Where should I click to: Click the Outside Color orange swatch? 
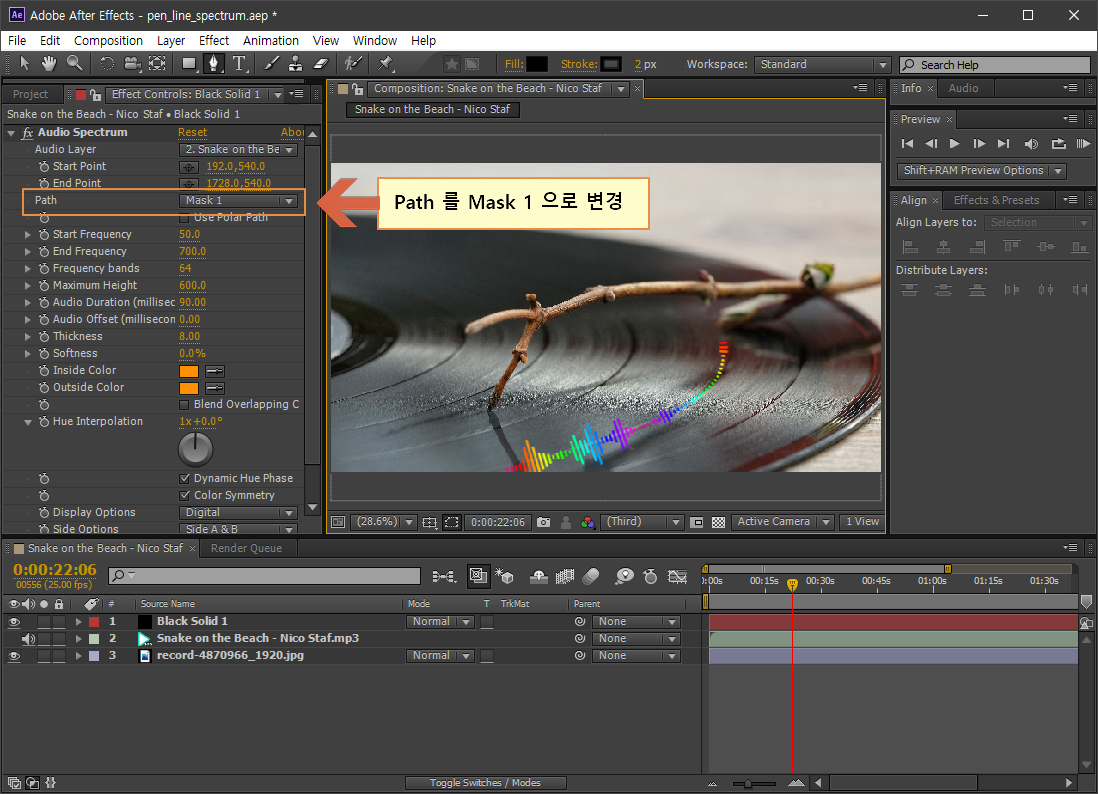[x=188, y=388]
